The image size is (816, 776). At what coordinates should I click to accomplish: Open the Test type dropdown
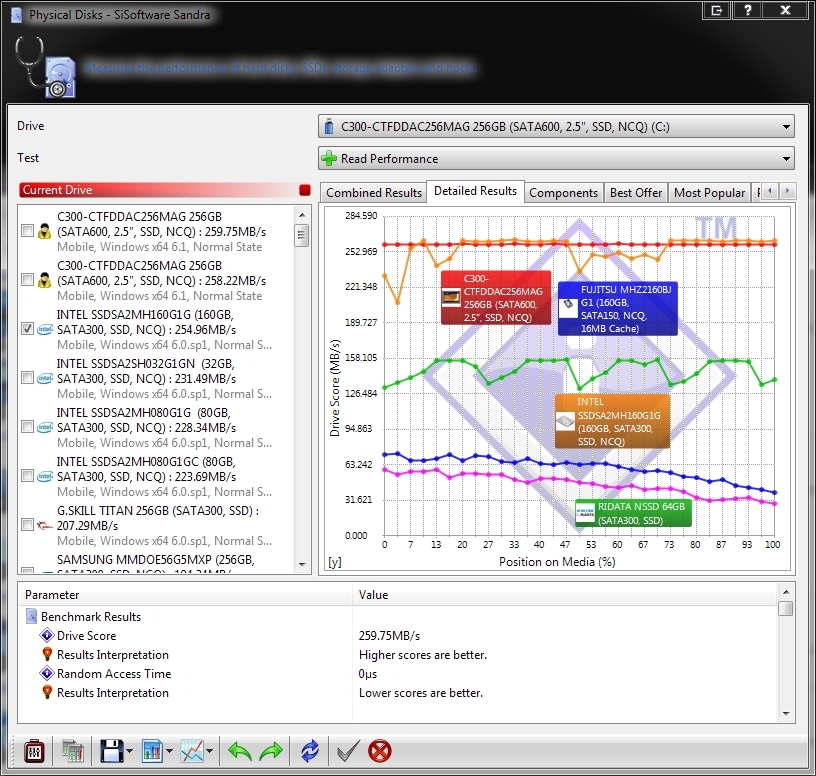[556, 158]
